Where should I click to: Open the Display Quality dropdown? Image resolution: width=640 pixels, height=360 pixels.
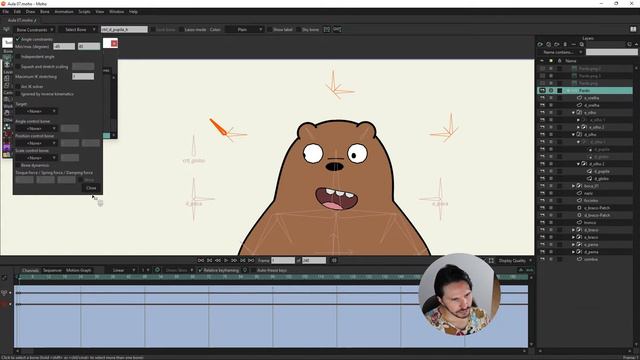click(515, 261)
